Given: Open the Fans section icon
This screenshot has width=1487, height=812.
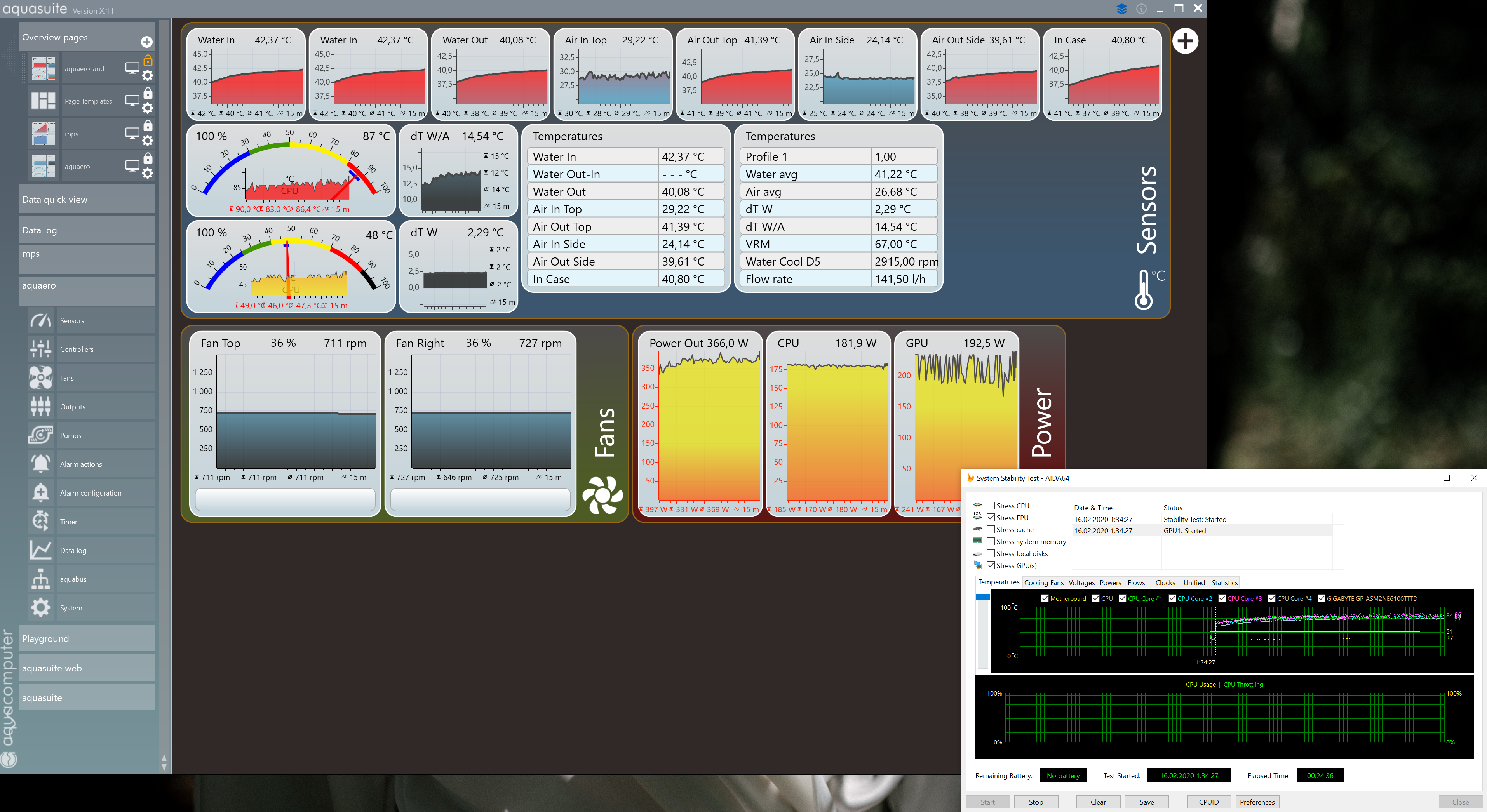Looking at the screenshot, I should (x=40, y=378).
